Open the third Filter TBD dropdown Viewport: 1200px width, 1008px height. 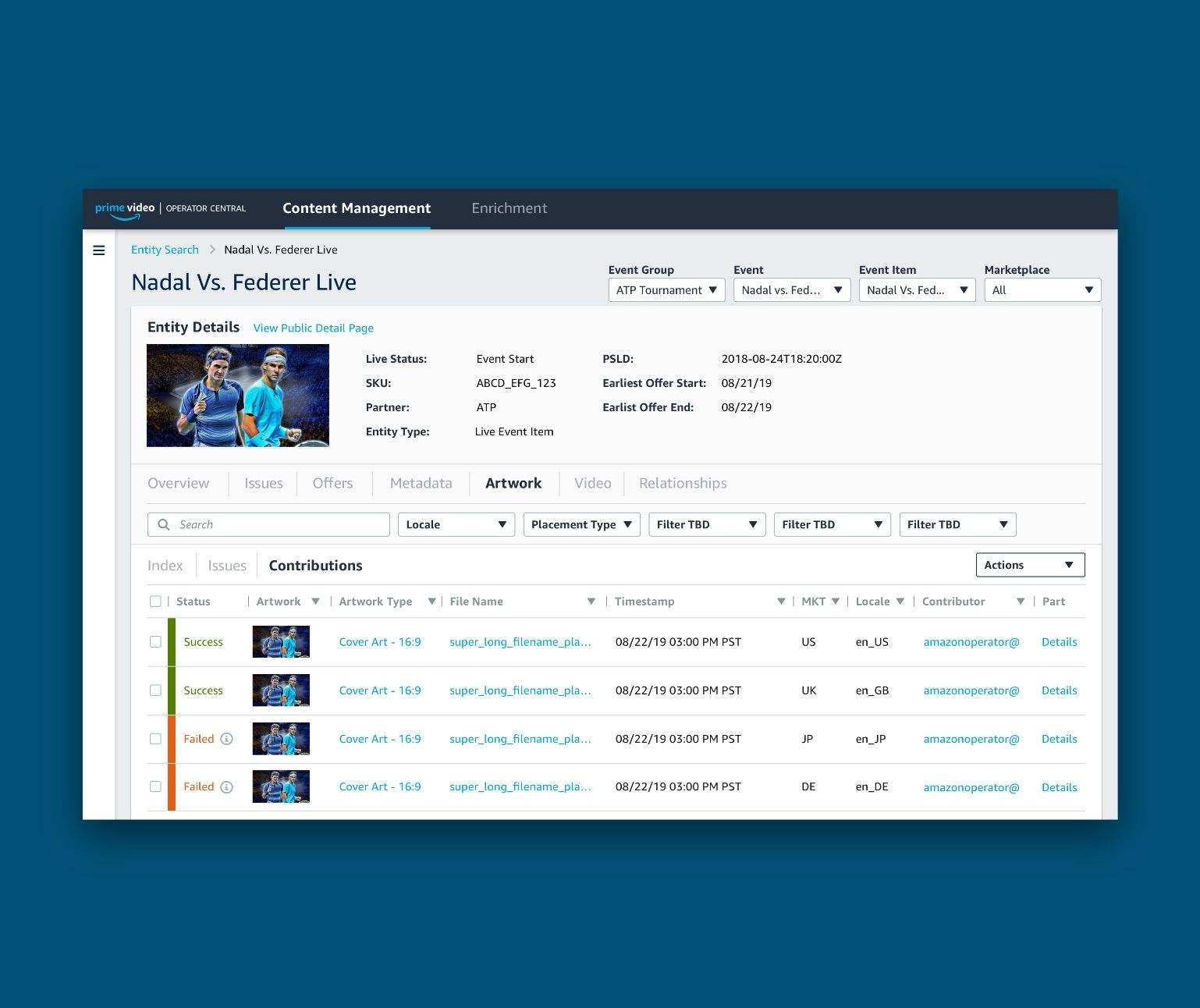coord(958,524)
